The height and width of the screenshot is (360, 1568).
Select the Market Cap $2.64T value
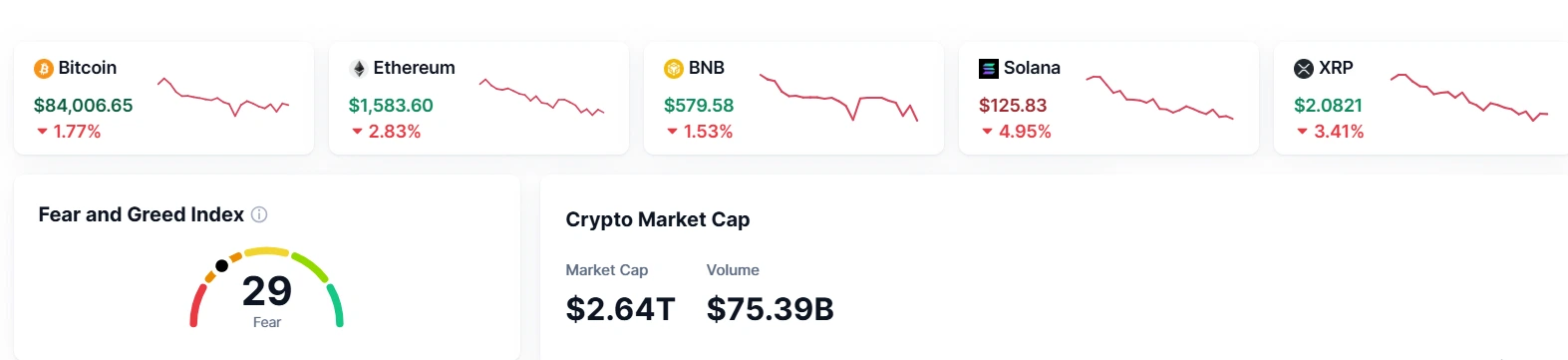620,309
